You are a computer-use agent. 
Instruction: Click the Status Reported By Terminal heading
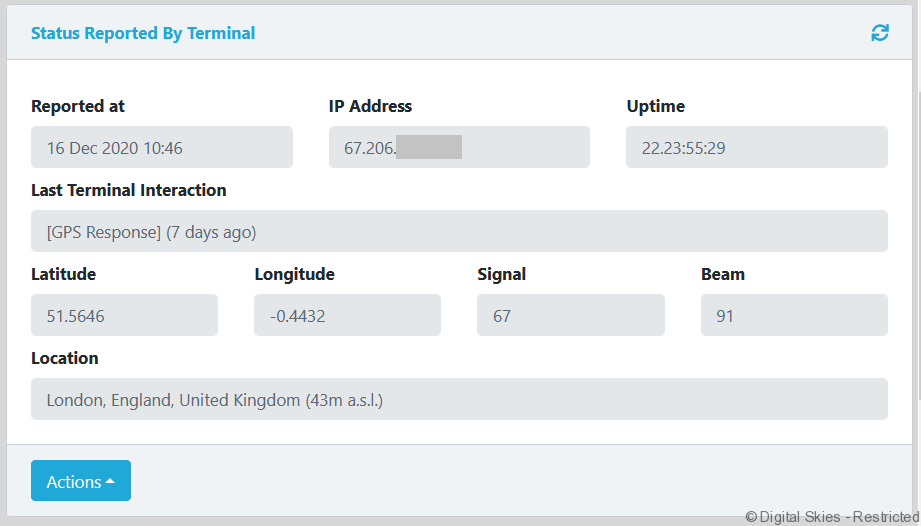pyautogui.click(x=143, y=33)
